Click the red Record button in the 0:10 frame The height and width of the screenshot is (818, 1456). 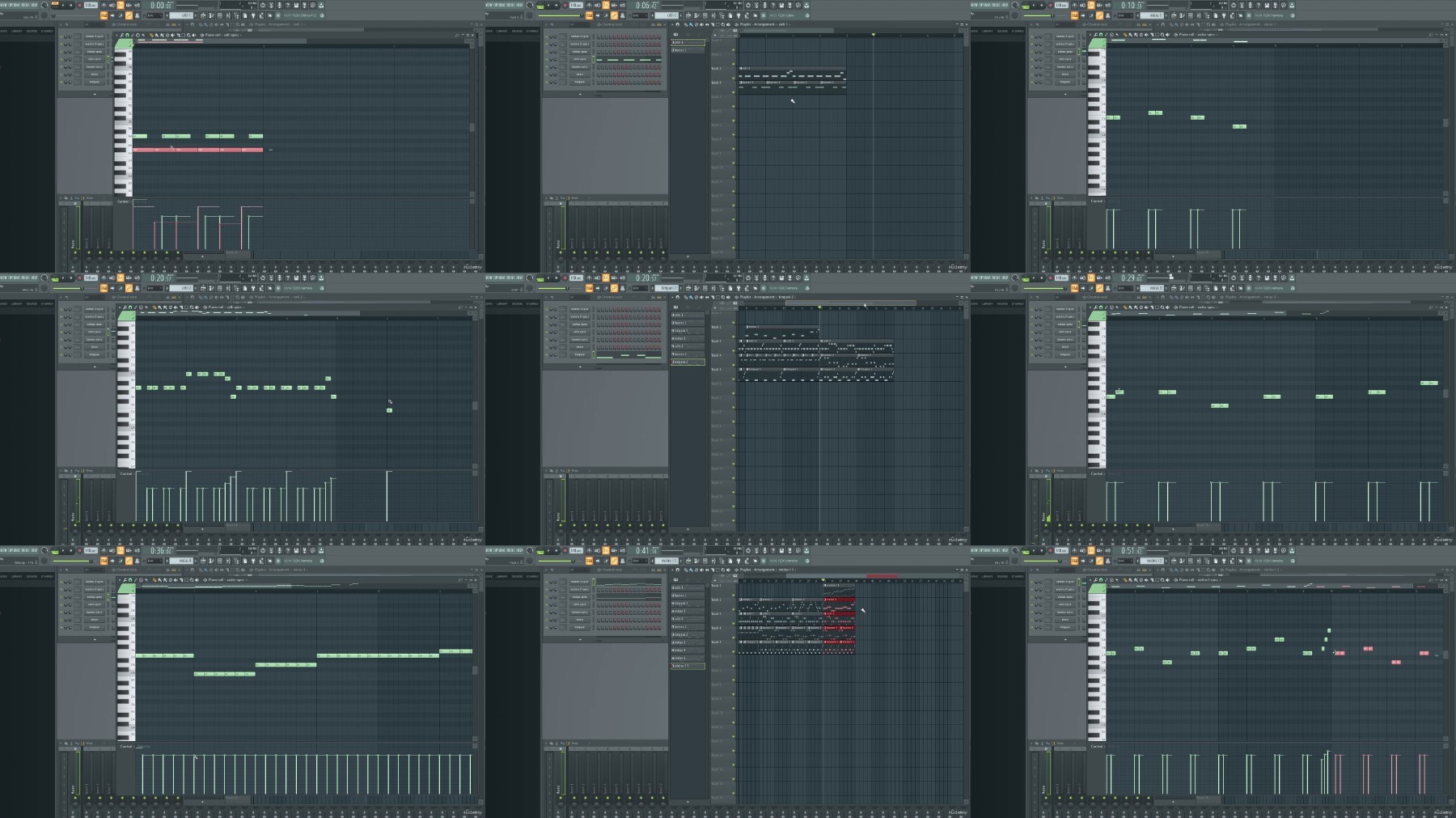pyautogui.click(x=1050, y=6)
